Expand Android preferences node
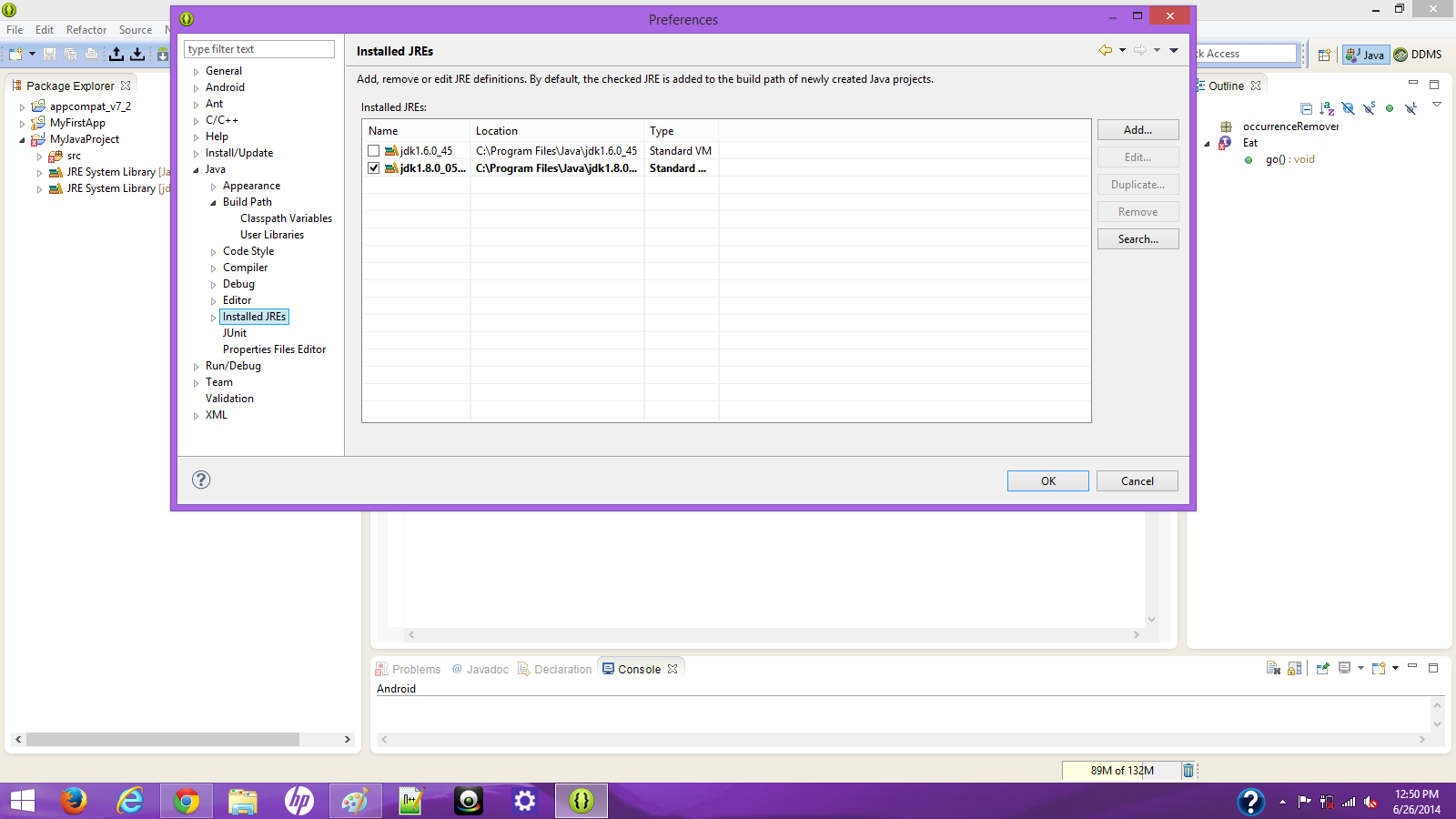This screenshot has width=1456, height=819. coord(196,88)
